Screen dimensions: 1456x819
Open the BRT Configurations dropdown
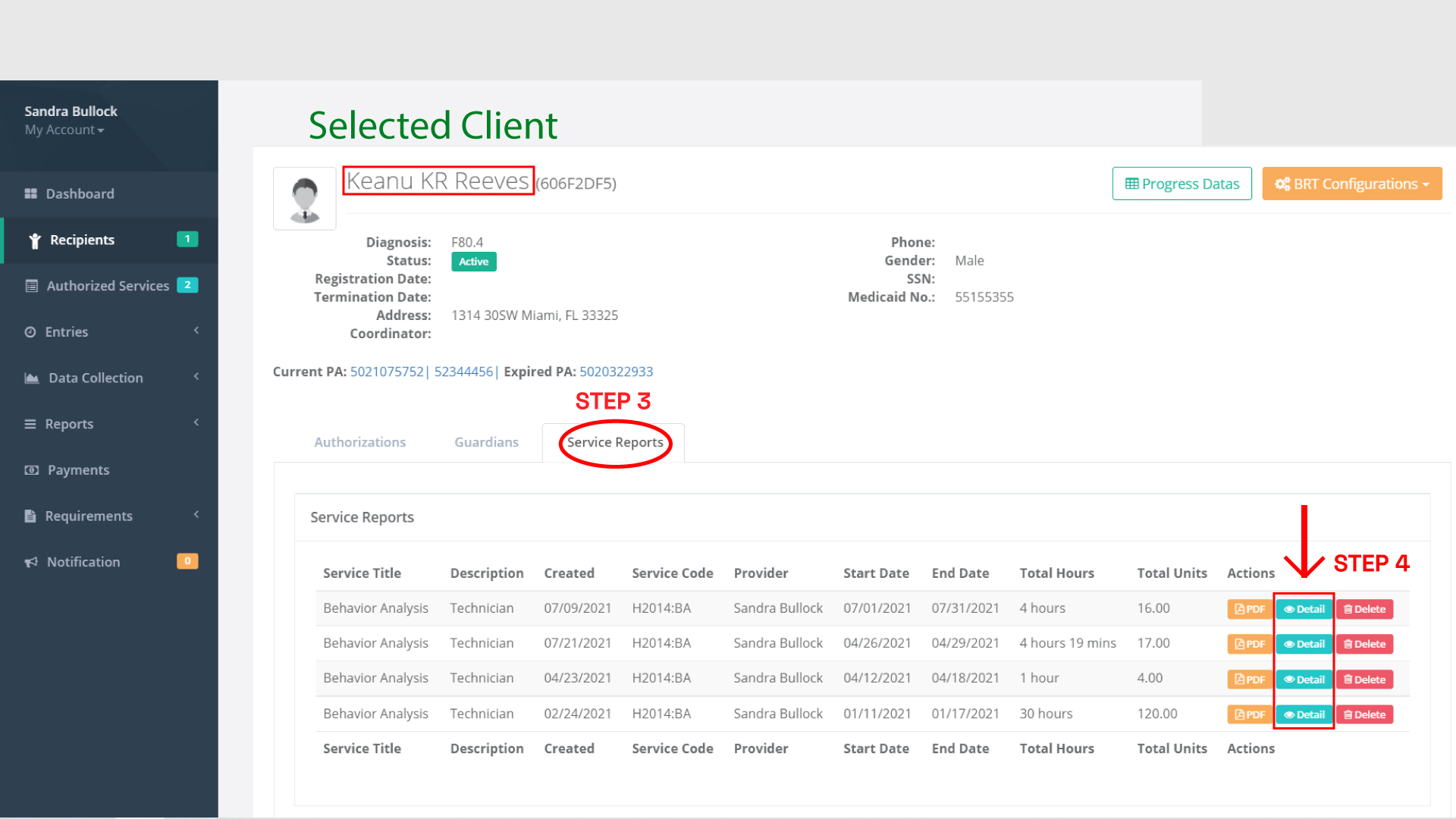coord(1351,183)
